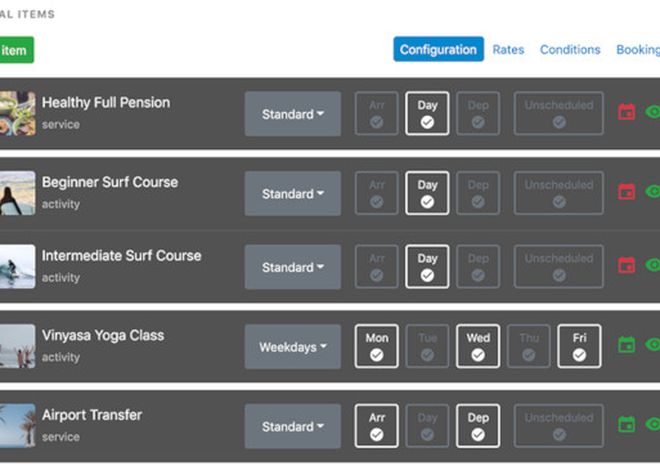Click green calendar icon for Vinyasa Yoga Class
660x470 pixels.
[x=627, y=345]
